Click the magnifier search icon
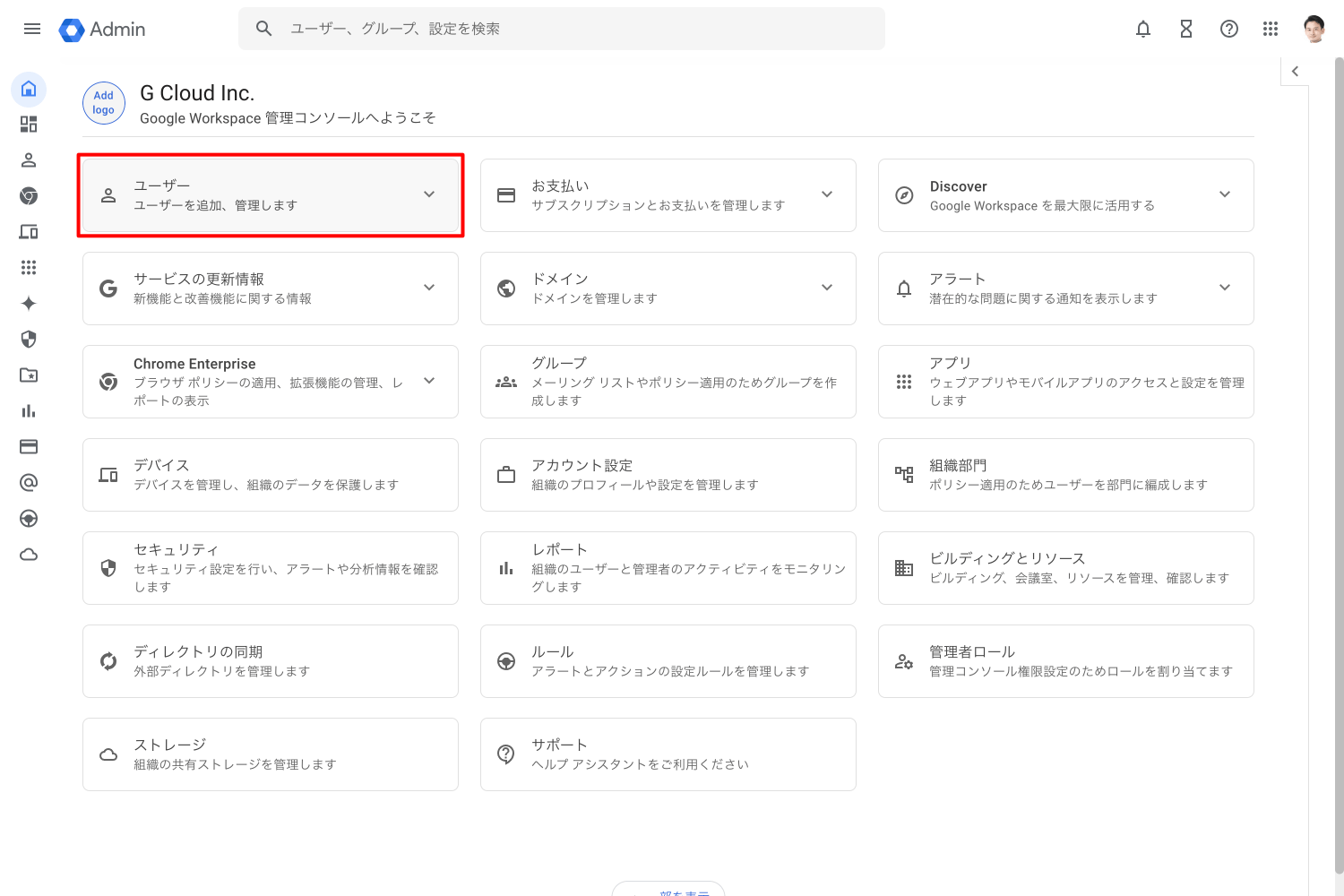 pyautogui.click(x=263, y=29)
